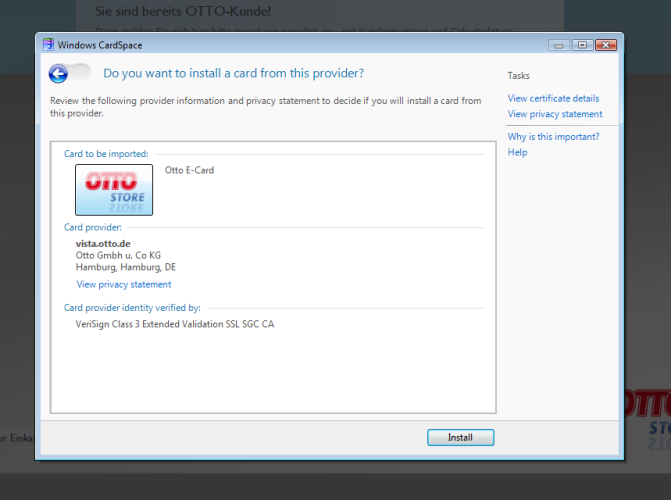Click Why is this important? link
This screenshot has width=671, height=500.
pyautogui.click(x=553, y=137)
